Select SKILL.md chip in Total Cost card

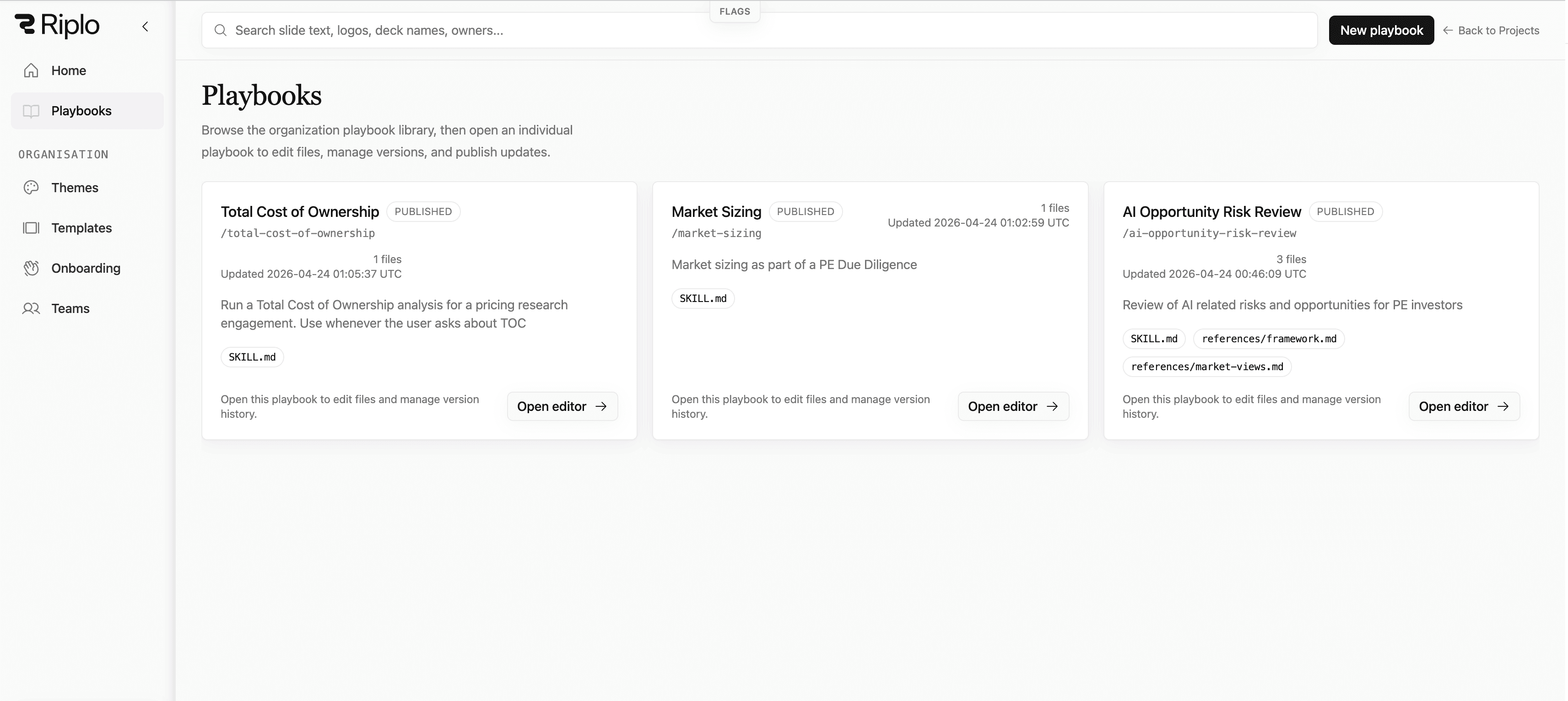(x=252, y=357)
